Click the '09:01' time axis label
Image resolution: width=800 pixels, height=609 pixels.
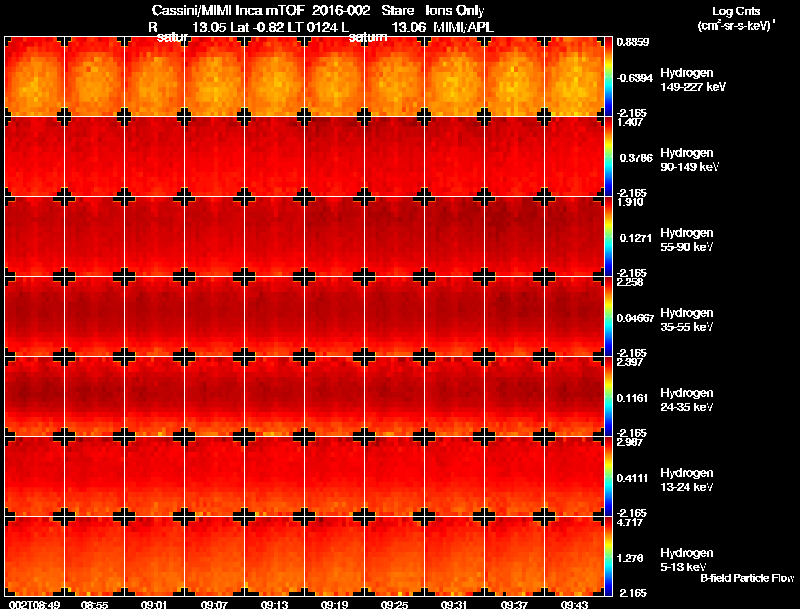(154, 604)
